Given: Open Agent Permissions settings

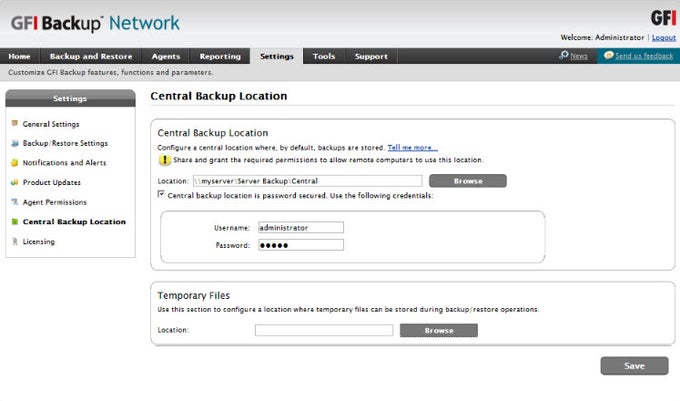Looking at the screenshot, I should point(55,202).
